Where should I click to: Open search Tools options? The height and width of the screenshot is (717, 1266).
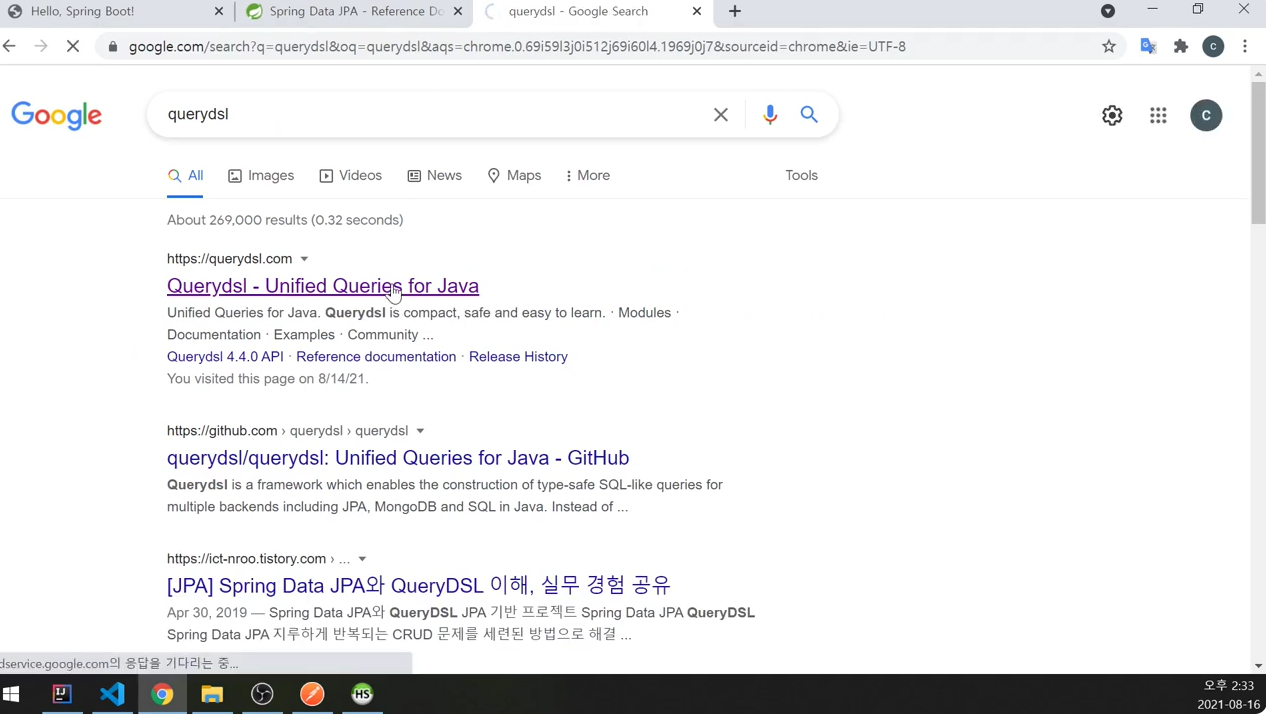point(801,176)
